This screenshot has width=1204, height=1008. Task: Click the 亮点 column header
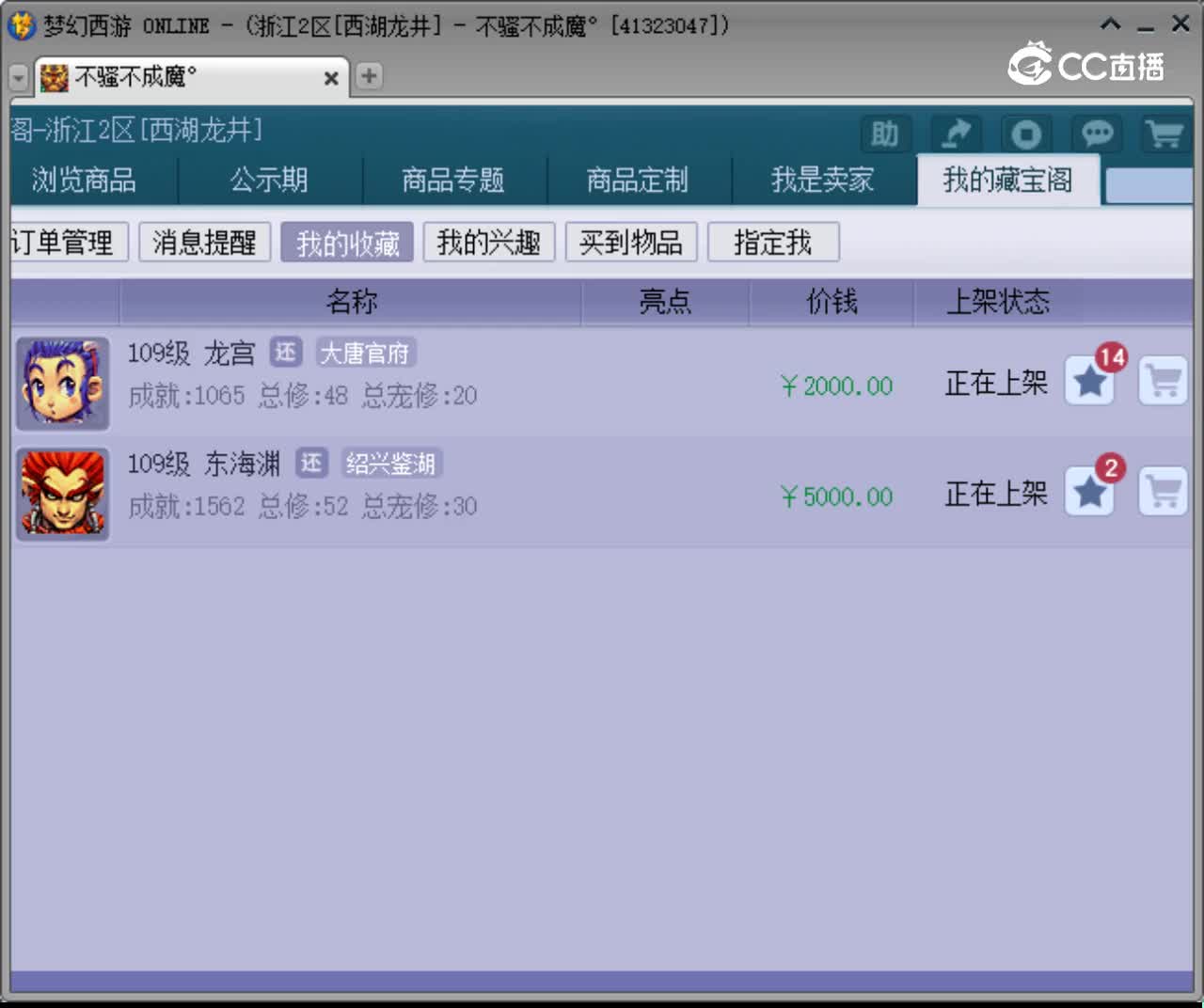pos(665,302)
